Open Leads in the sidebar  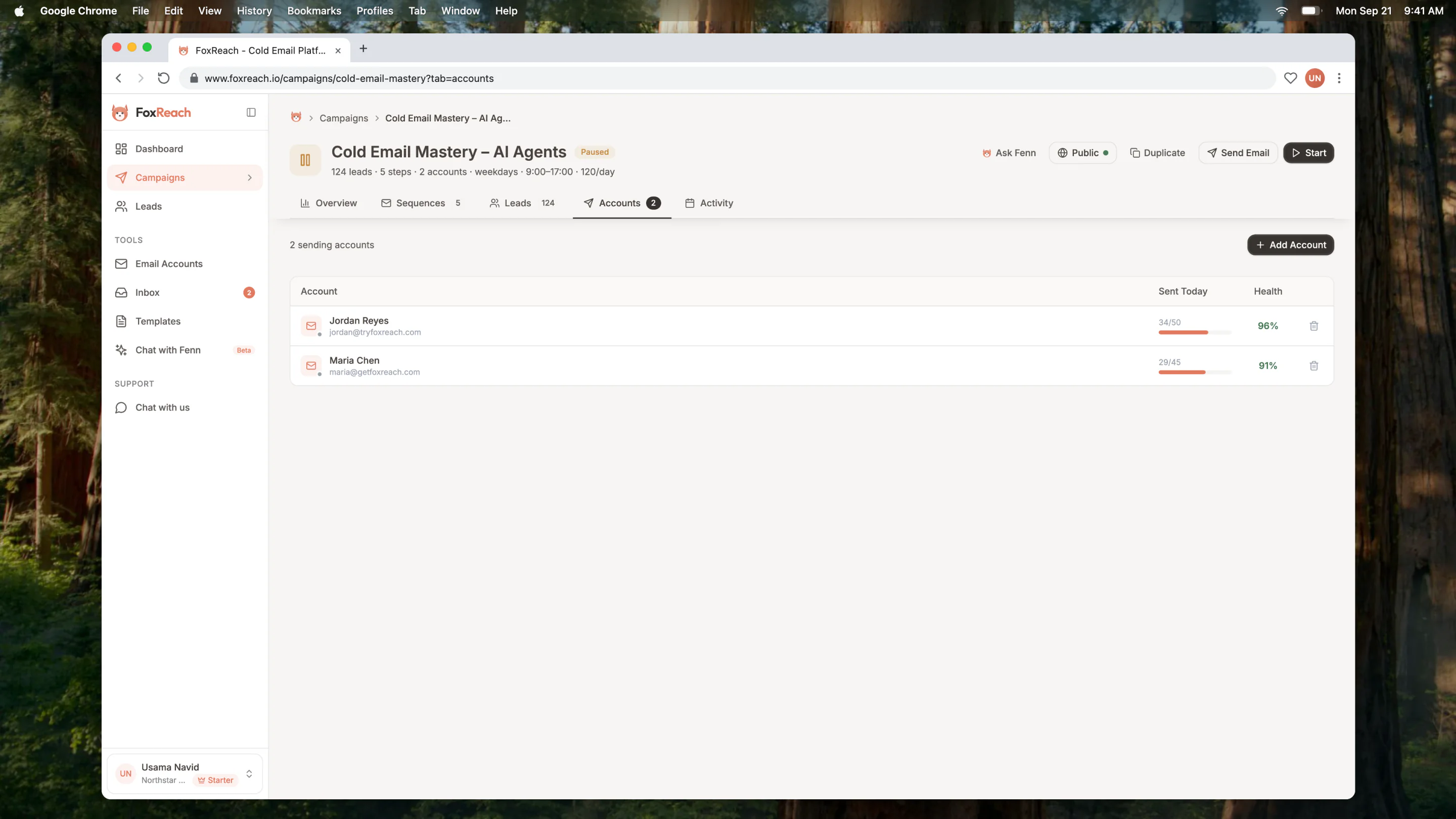click(185, 206)
